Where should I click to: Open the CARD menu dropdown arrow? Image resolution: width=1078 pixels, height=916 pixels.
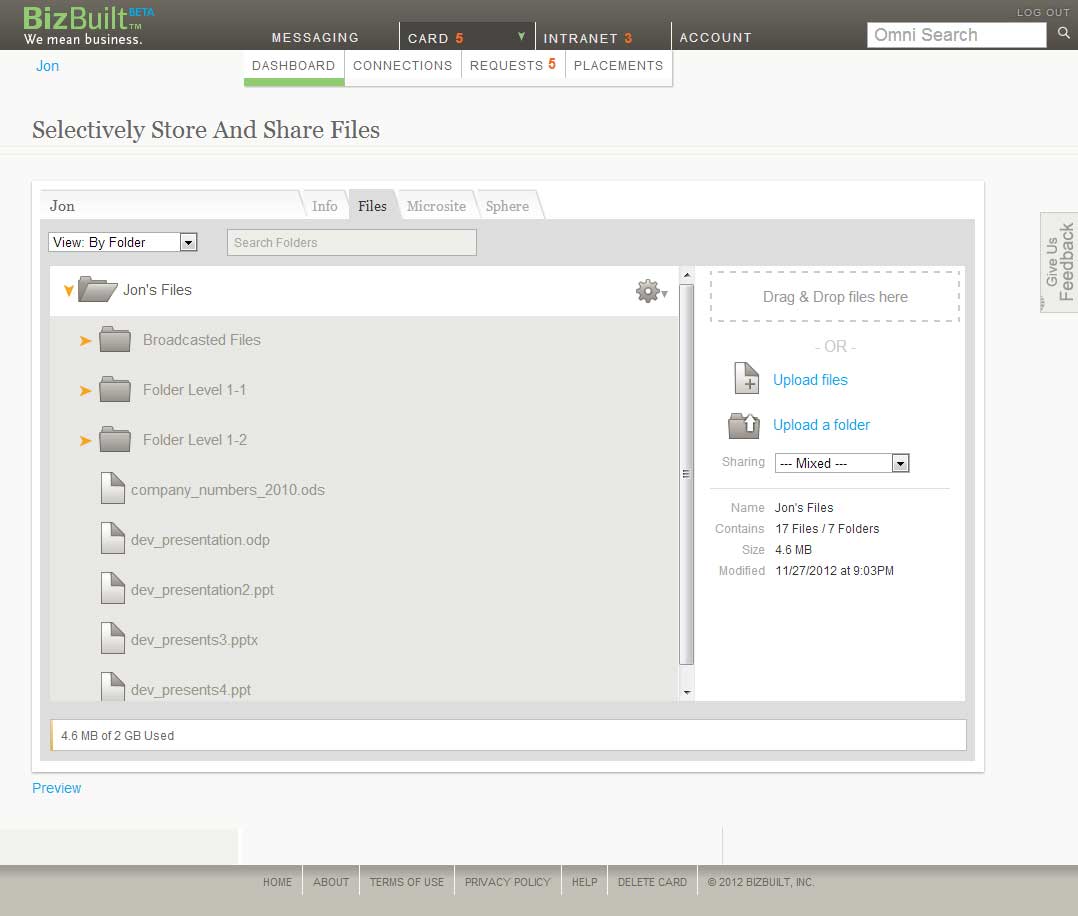tap(521, 36)
